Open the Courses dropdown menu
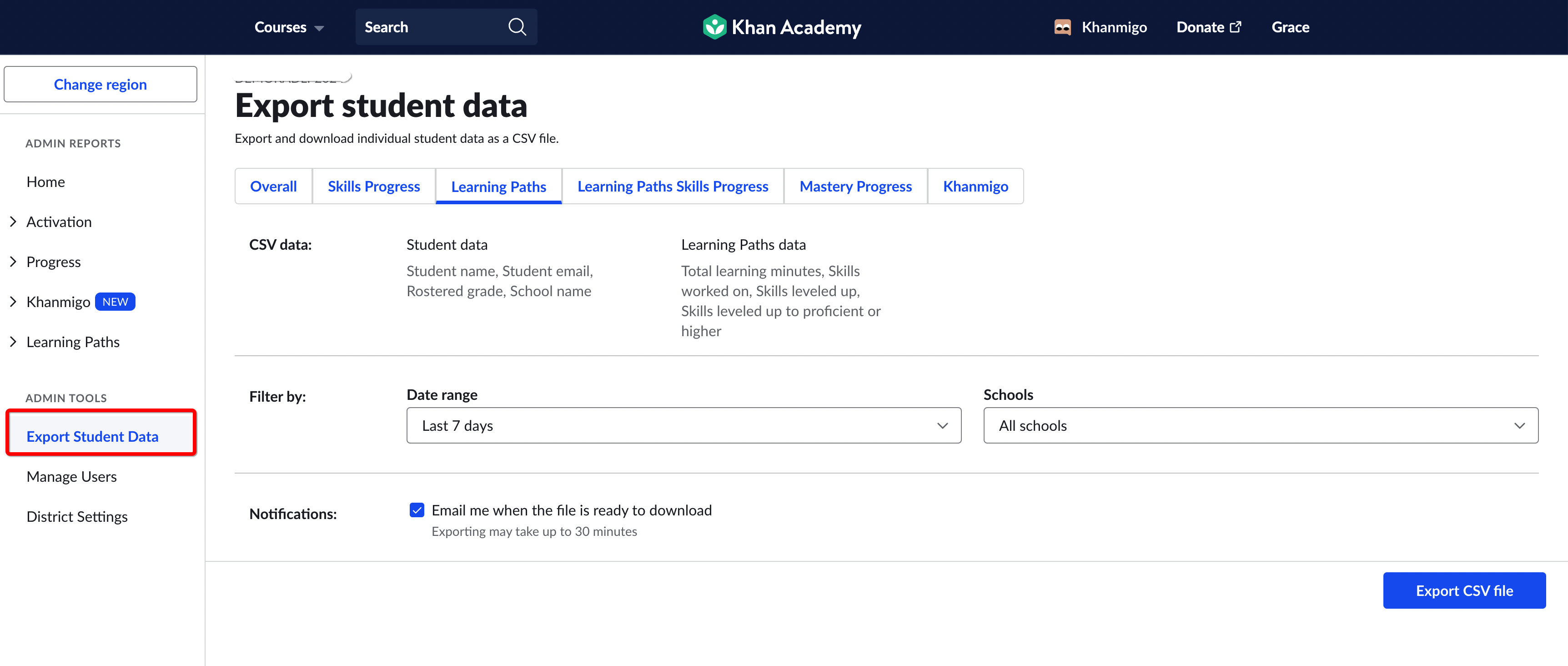This screenshot has height=666, width=1568. 288,27
